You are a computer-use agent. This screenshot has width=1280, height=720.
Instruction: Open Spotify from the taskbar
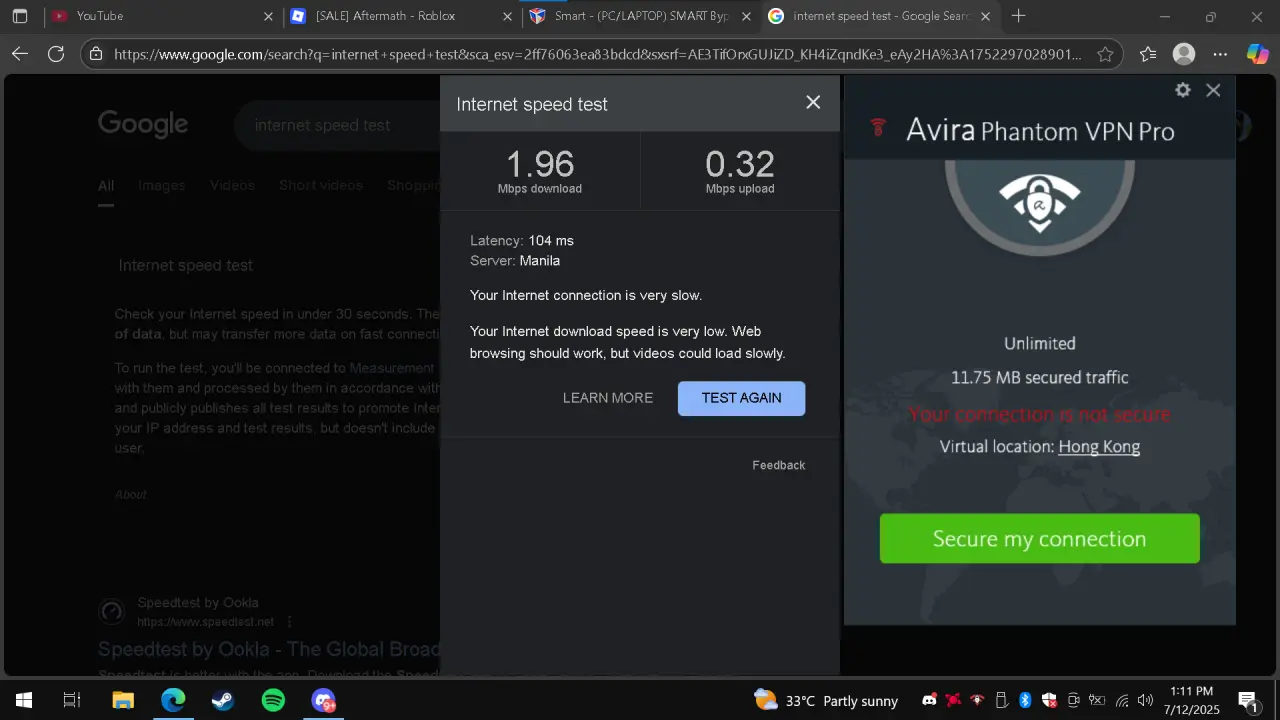[273, 700]
